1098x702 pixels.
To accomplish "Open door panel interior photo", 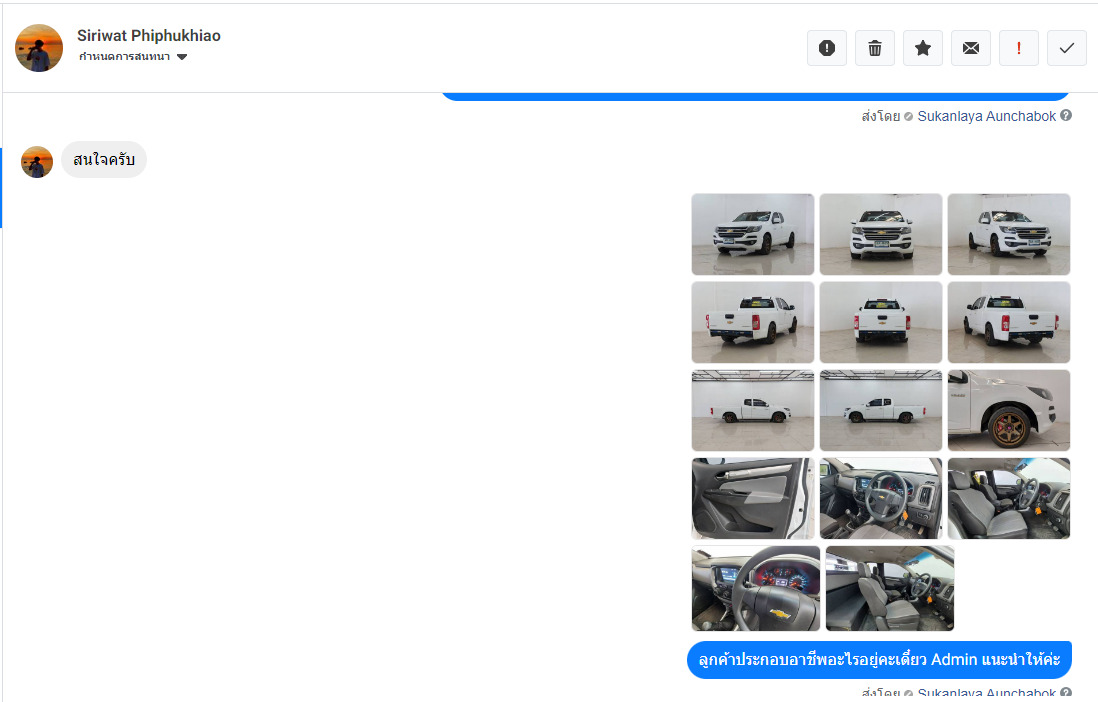I will point(753,499).
